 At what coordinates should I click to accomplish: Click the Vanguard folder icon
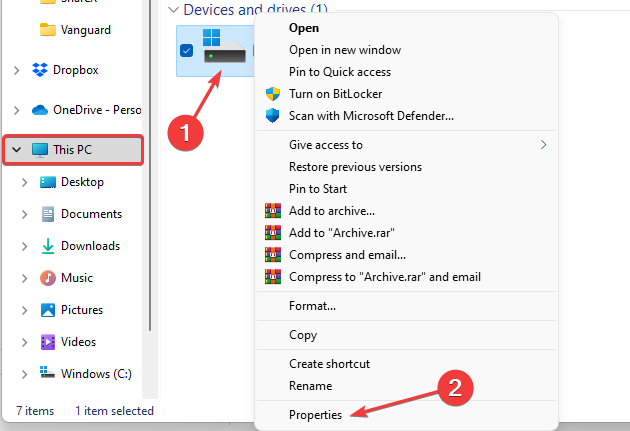click(47, 29)
